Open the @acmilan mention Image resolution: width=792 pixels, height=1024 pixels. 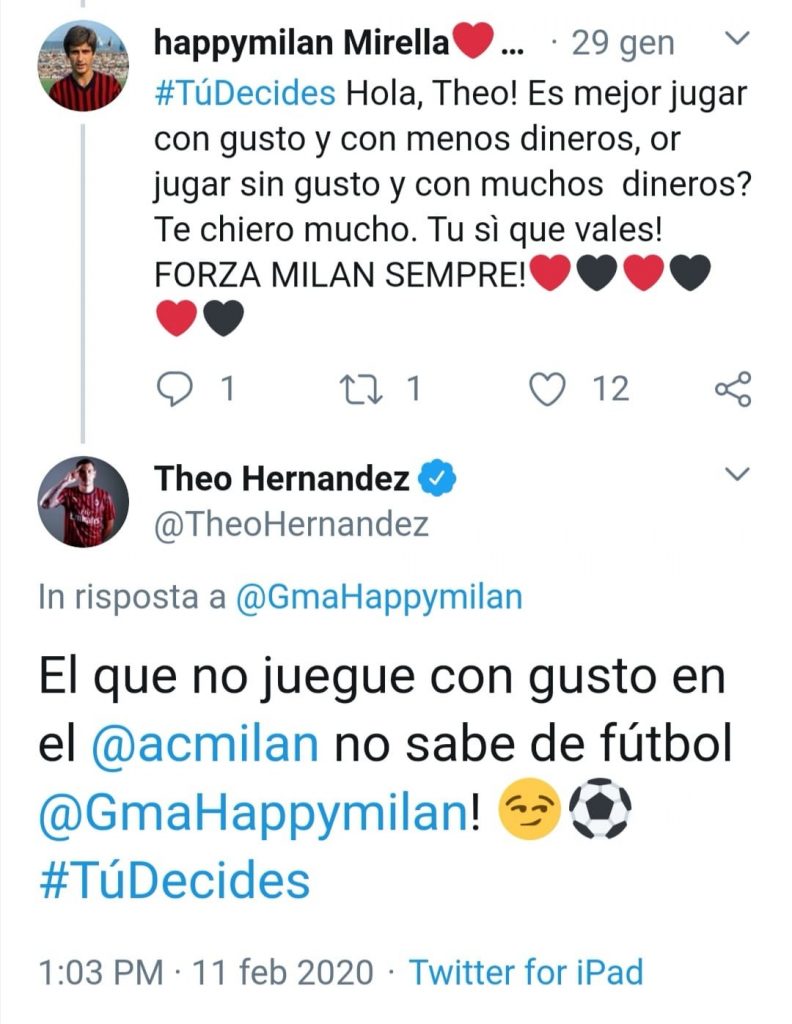pos(207,745)
